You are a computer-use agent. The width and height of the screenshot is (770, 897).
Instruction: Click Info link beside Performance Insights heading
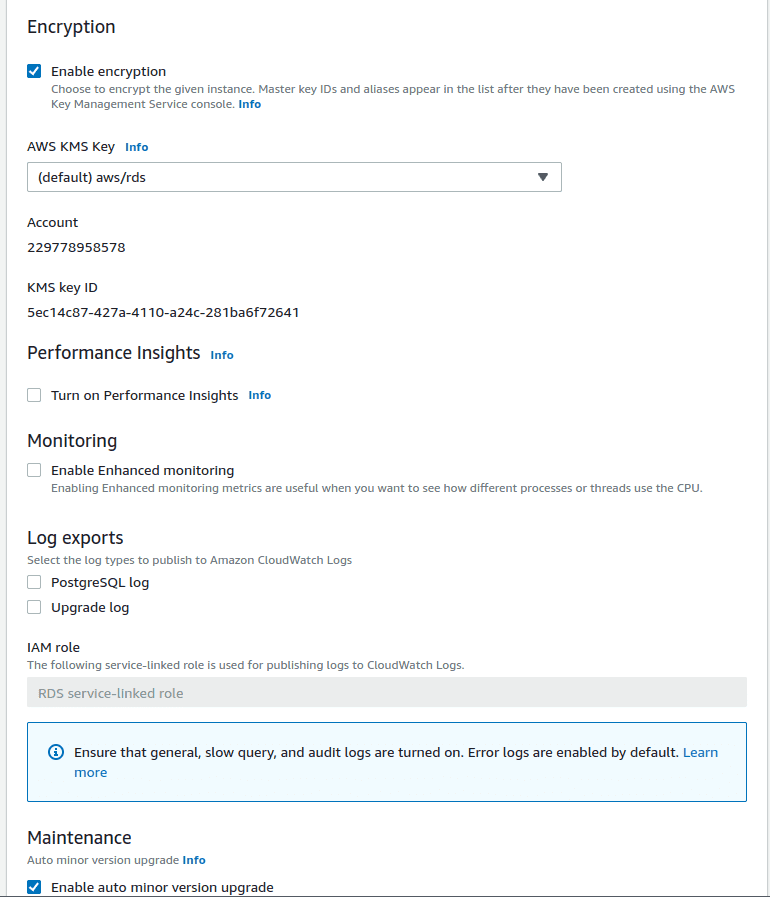click(x=222, y=355)
